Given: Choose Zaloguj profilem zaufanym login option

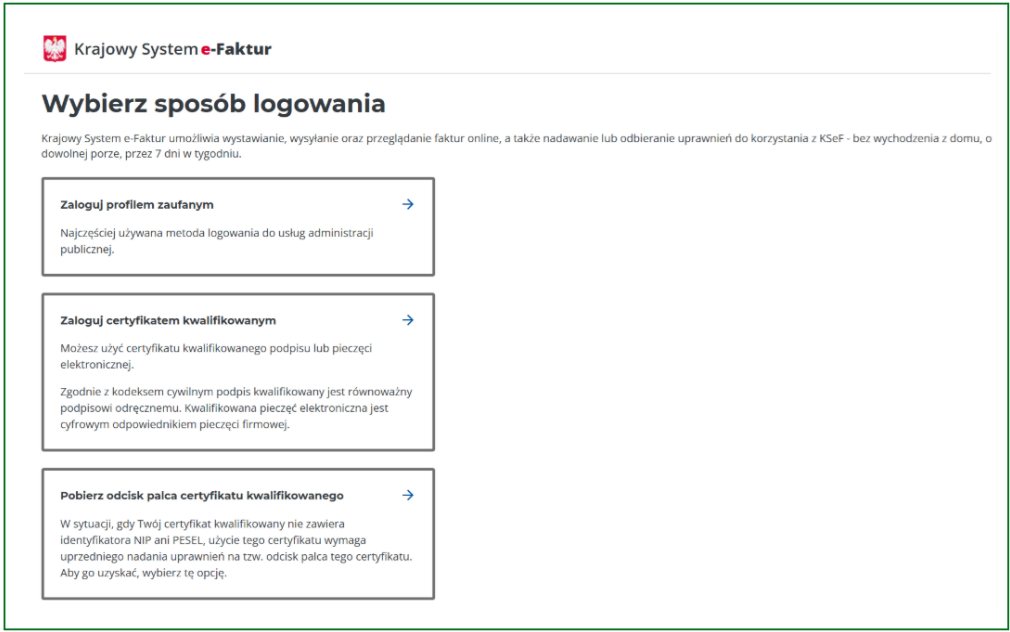Looking at the screenshot, I should coord(238,227).
